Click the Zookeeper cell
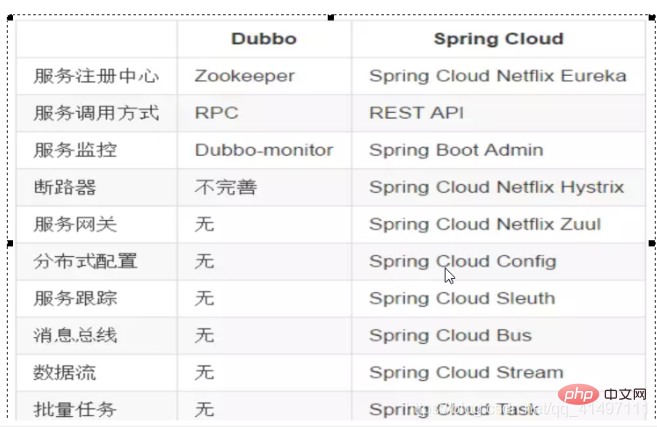 point(245,76)
